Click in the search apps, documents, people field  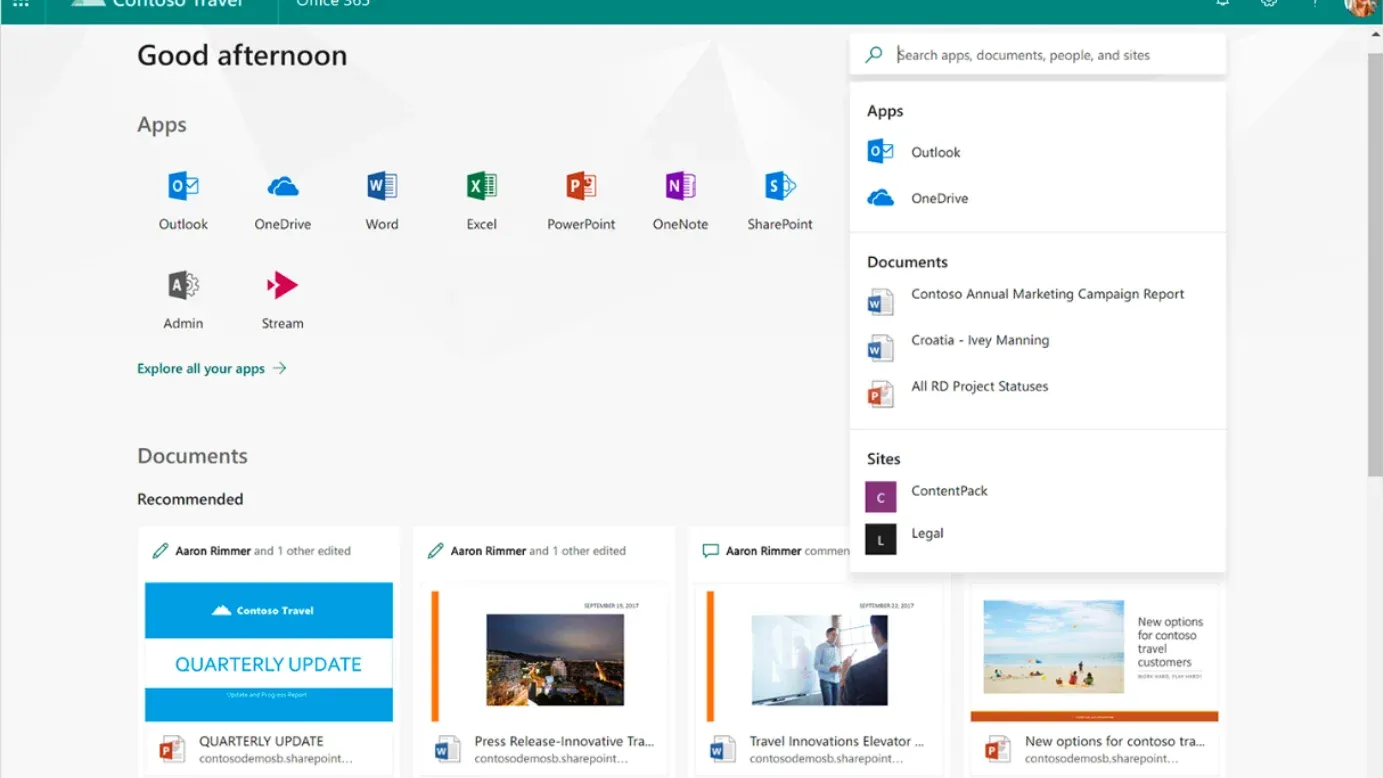pos(1038,55)
